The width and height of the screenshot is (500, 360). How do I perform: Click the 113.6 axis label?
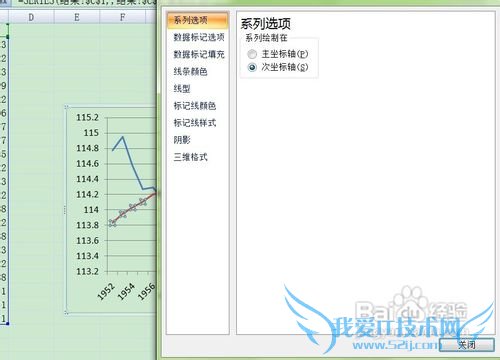tap(87, 240)
